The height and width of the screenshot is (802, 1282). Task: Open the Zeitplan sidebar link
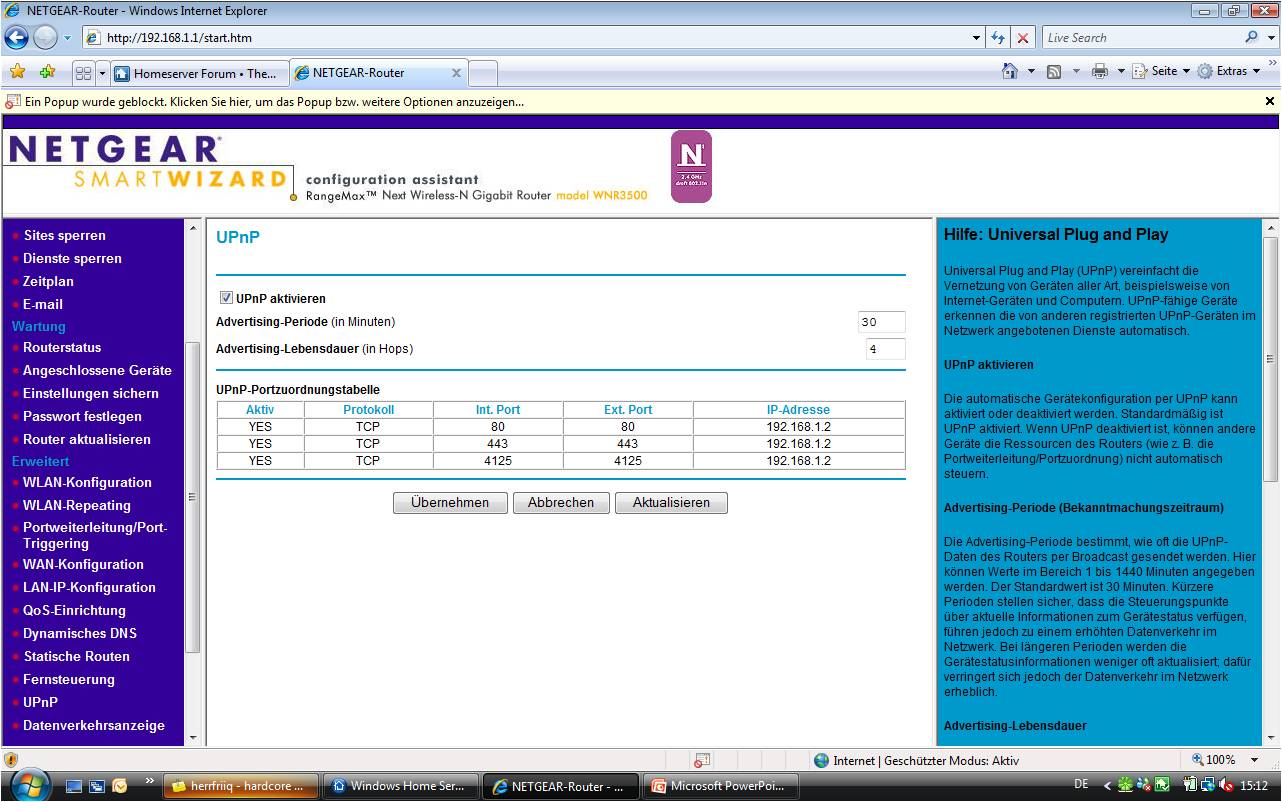[x=48, y=282]
